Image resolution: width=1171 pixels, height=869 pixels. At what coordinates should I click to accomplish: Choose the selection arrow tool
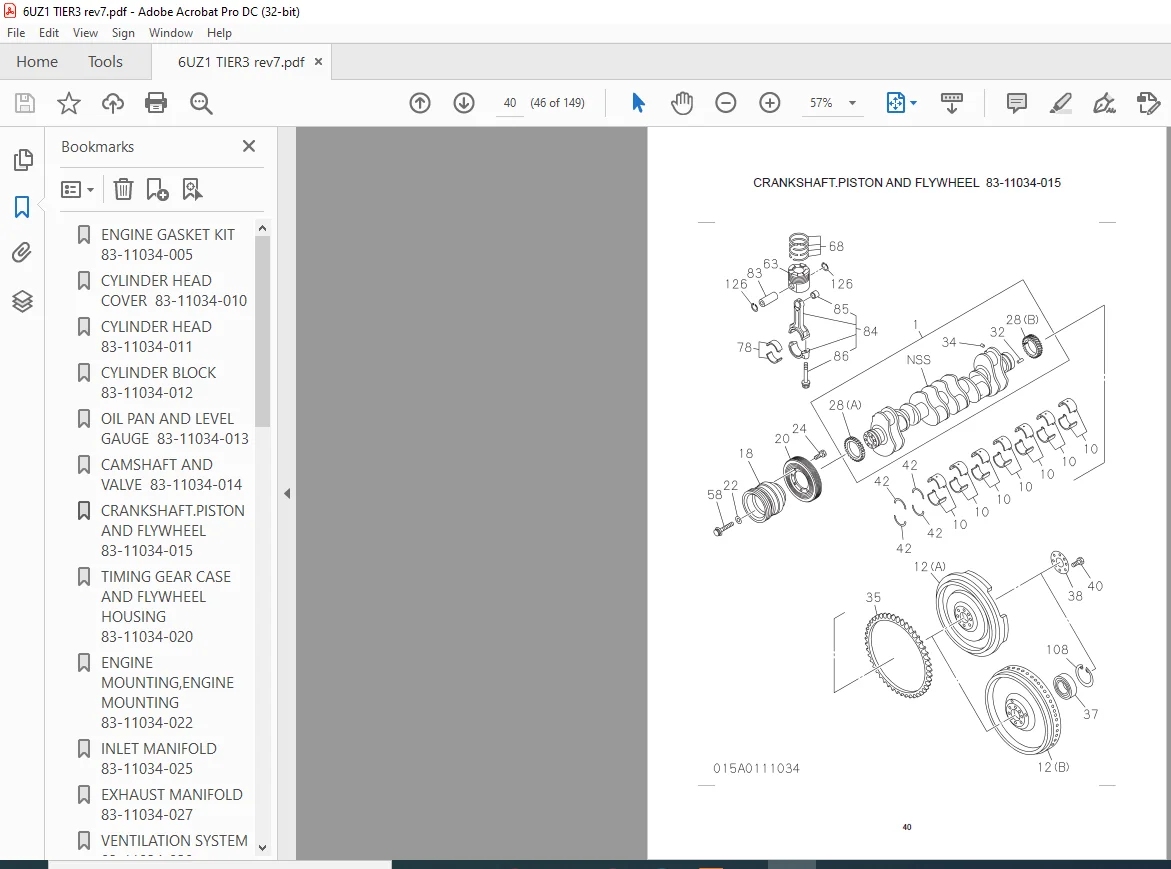(x=638, y=103)
